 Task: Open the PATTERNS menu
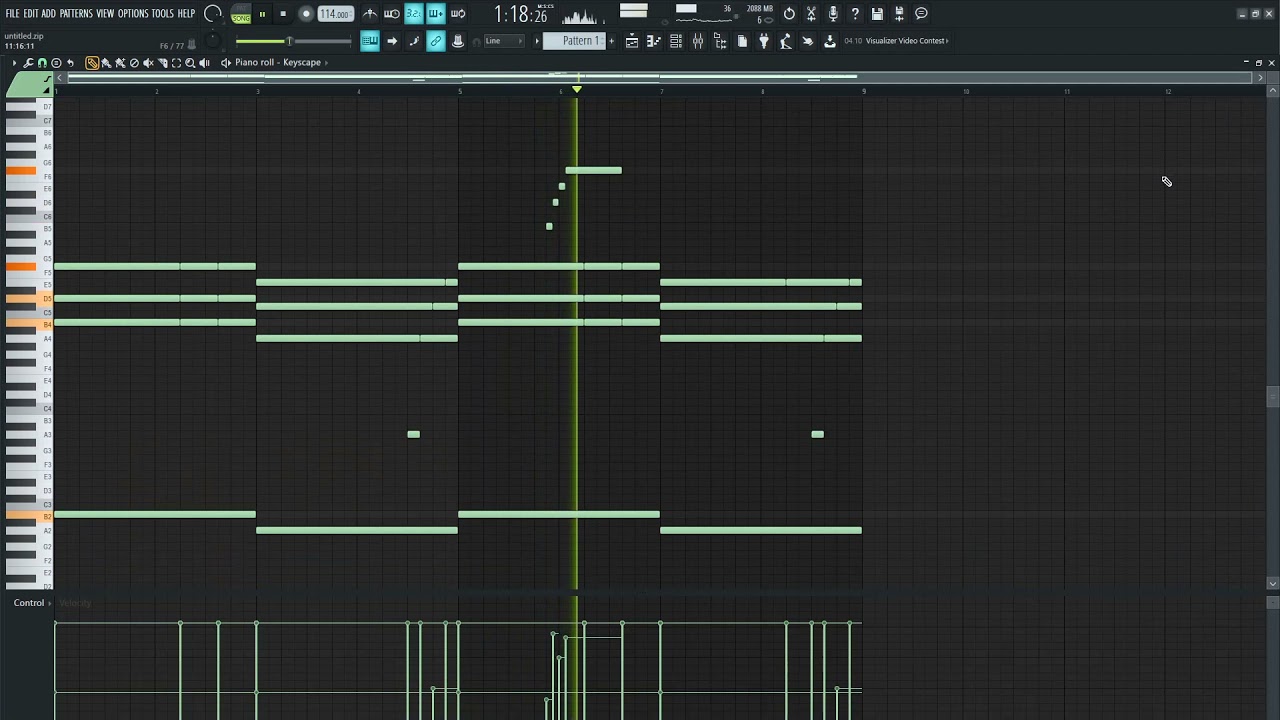pos(76,14)
